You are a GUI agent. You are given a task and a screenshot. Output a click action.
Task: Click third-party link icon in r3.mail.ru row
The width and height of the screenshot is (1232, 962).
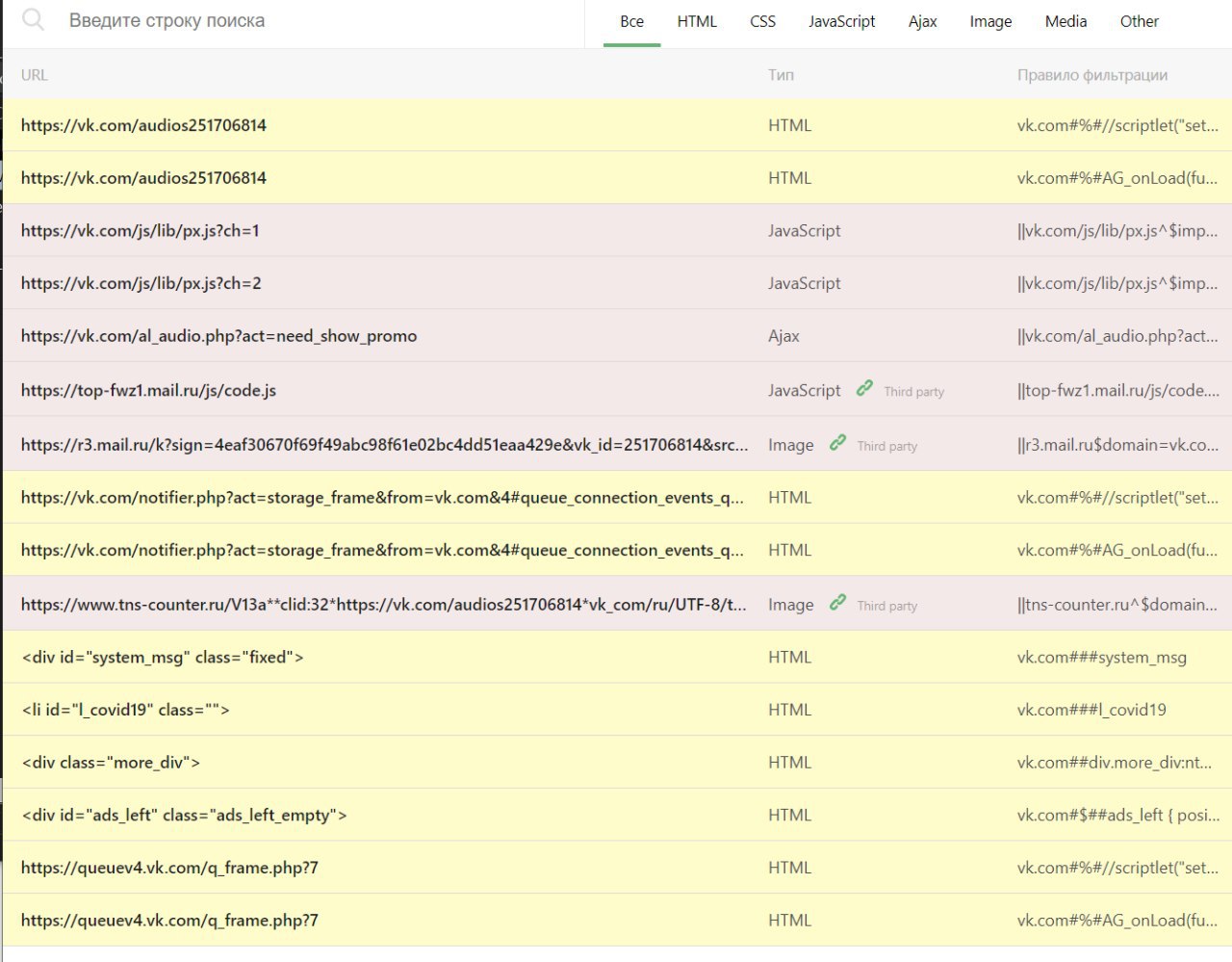coord(837,443)
